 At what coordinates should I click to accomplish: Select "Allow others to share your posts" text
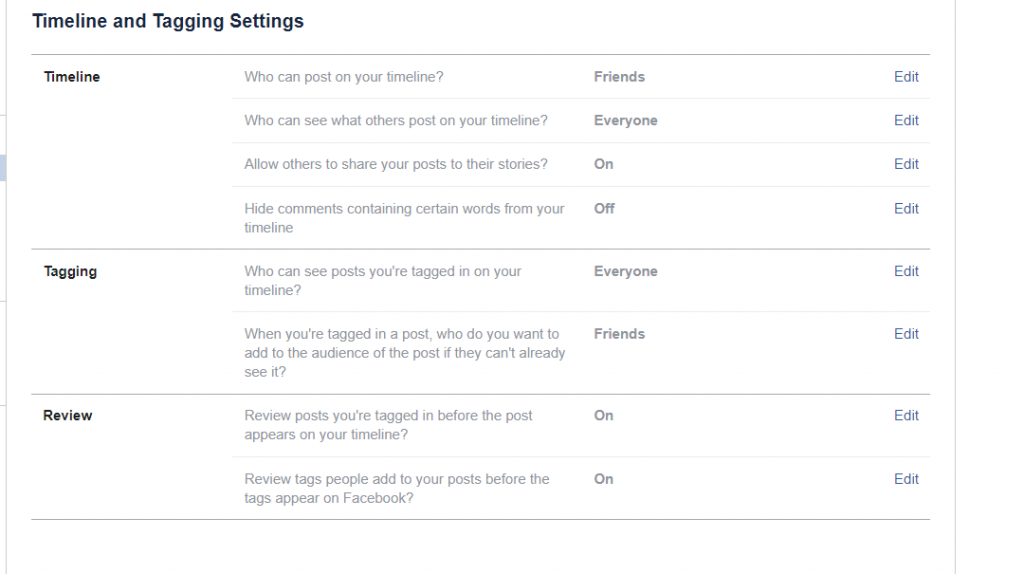coord(396,164)
